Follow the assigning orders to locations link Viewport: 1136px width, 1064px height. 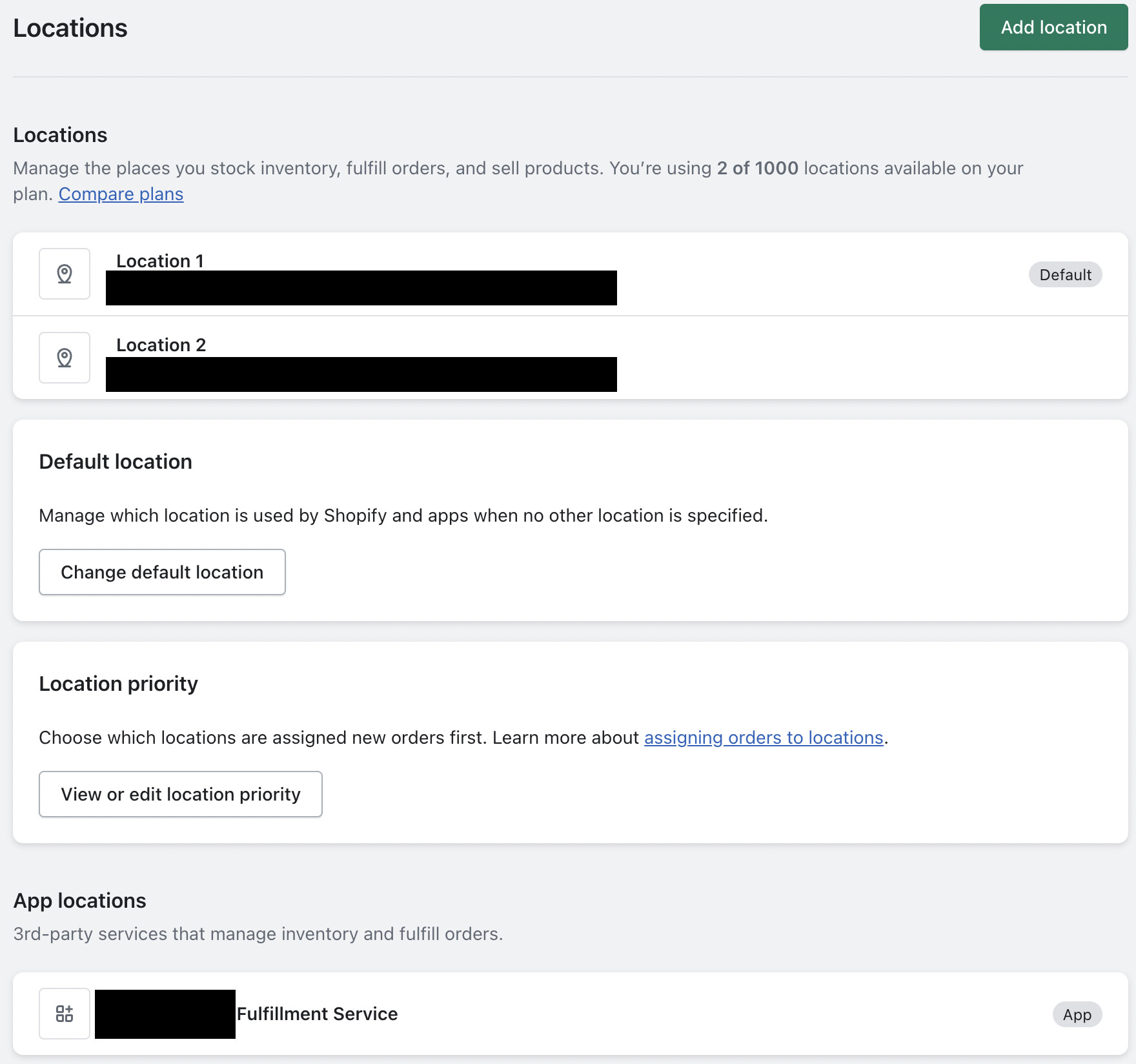click(764, 738)
